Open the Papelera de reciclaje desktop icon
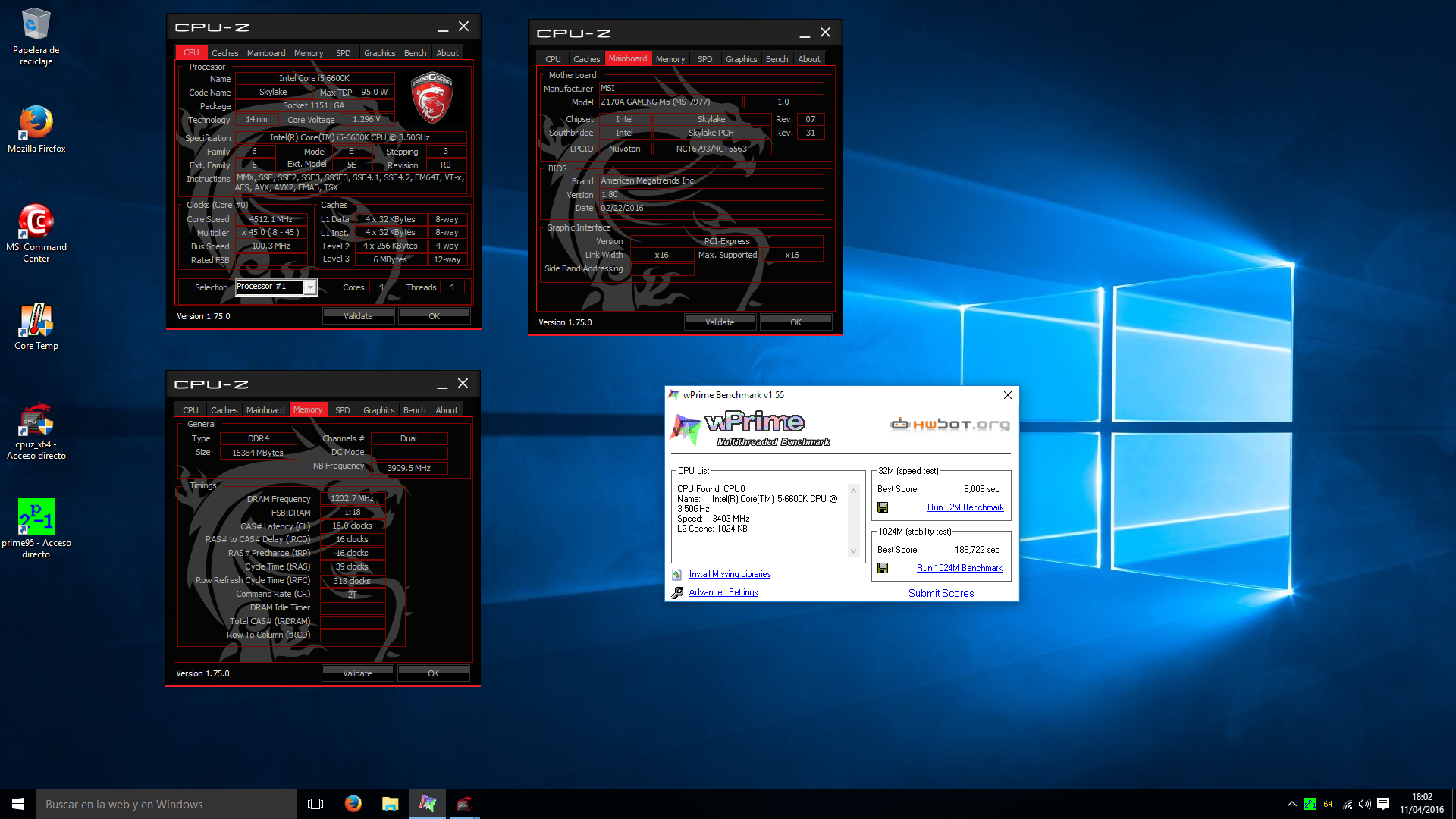 point(36,36)
